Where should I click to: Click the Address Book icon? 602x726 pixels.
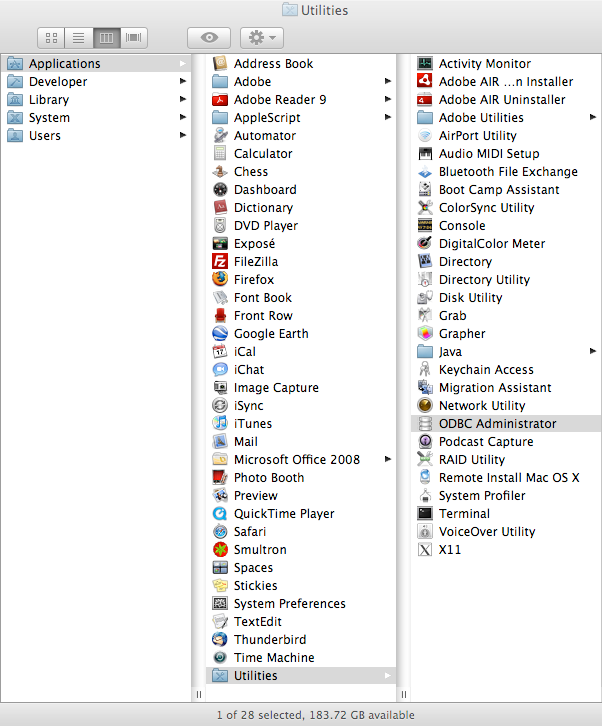[220, 63]
